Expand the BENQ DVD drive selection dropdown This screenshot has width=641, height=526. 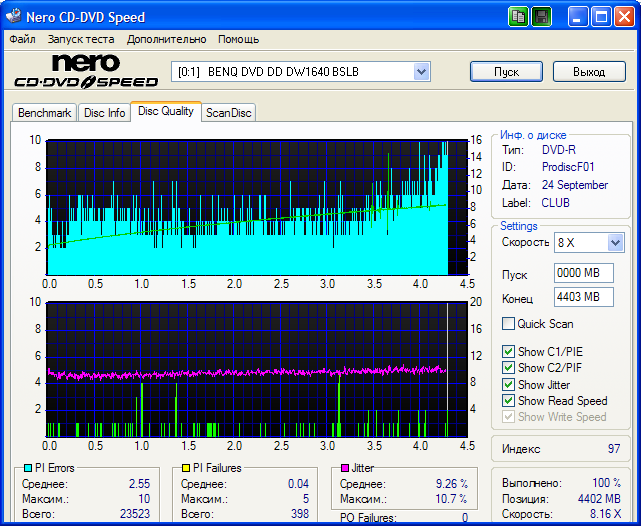pos(421,72)
